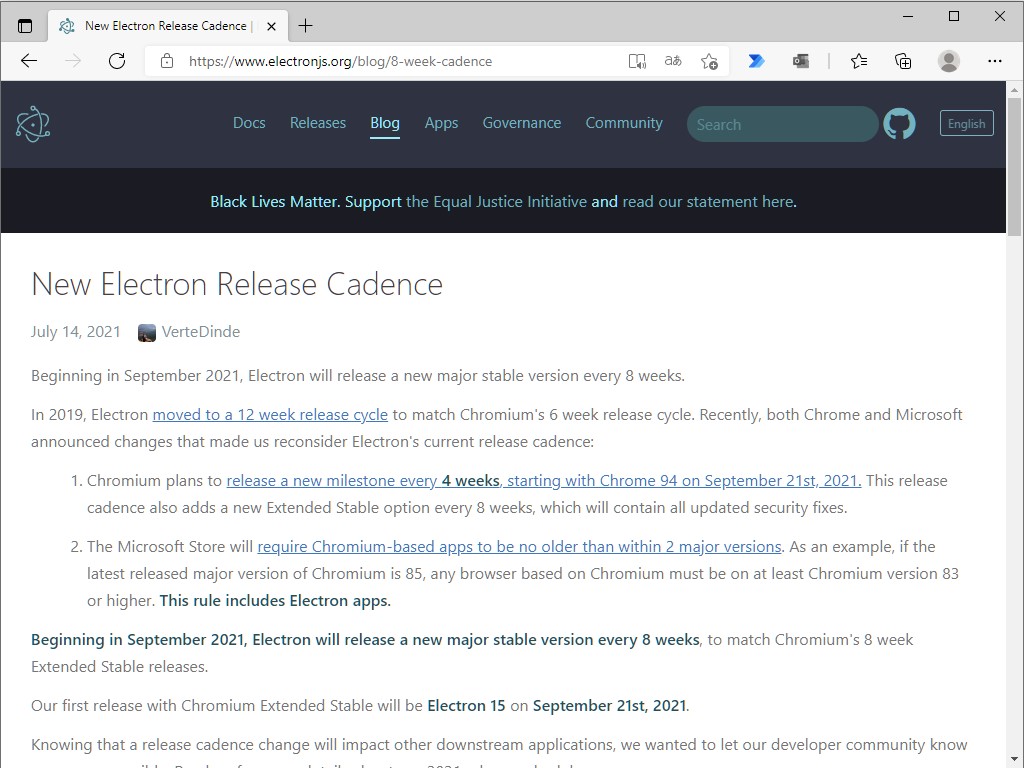Open 'require Chromium-based apps to be no older' link
This screenshot has width=1024, height=768.
tap(519, 547)
